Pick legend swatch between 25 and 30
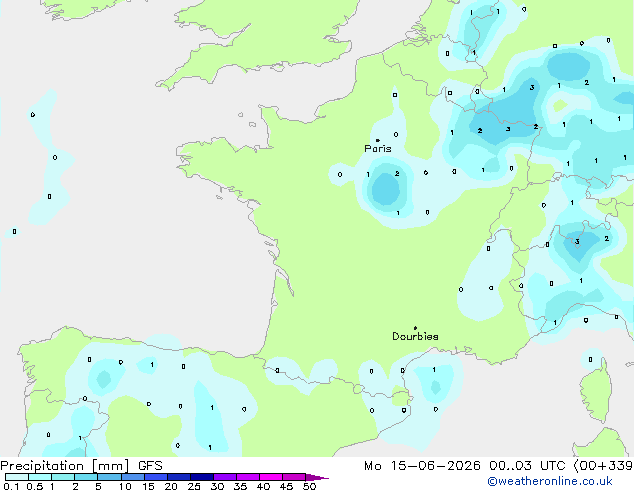Screen dimensions: 634x490 (202, 477)
